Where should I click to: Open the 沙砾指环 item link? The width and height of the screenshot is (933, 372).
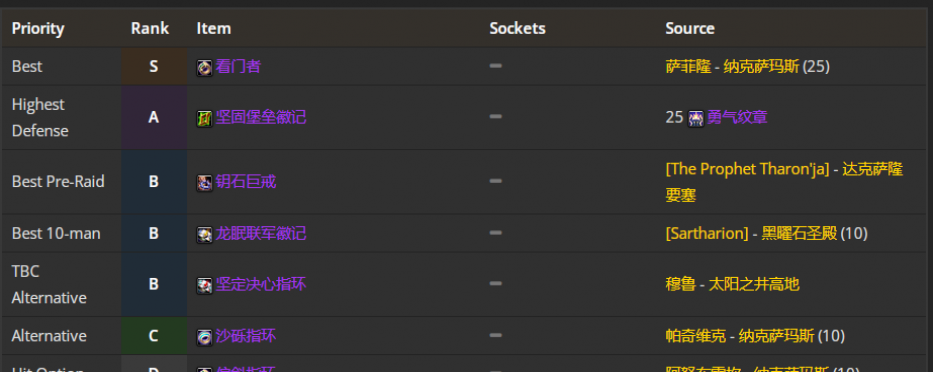(x=246, y=336)
